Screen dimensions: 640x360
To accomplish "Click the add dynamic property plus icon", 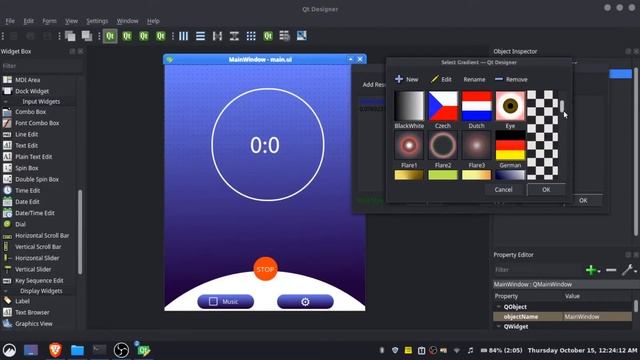I will pyautogui.click(x=591, y=270).
